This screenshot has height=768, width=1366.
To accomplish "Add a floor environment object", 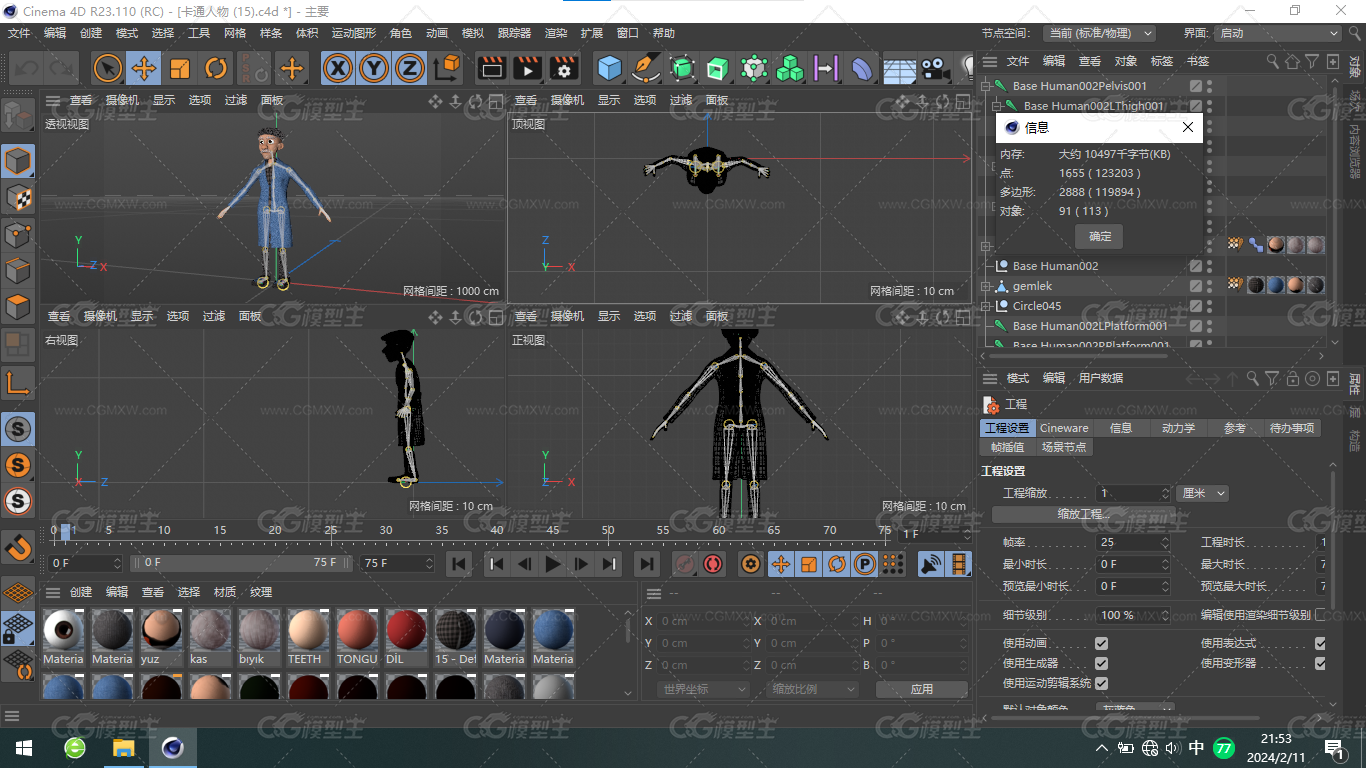I will (899, 68).
